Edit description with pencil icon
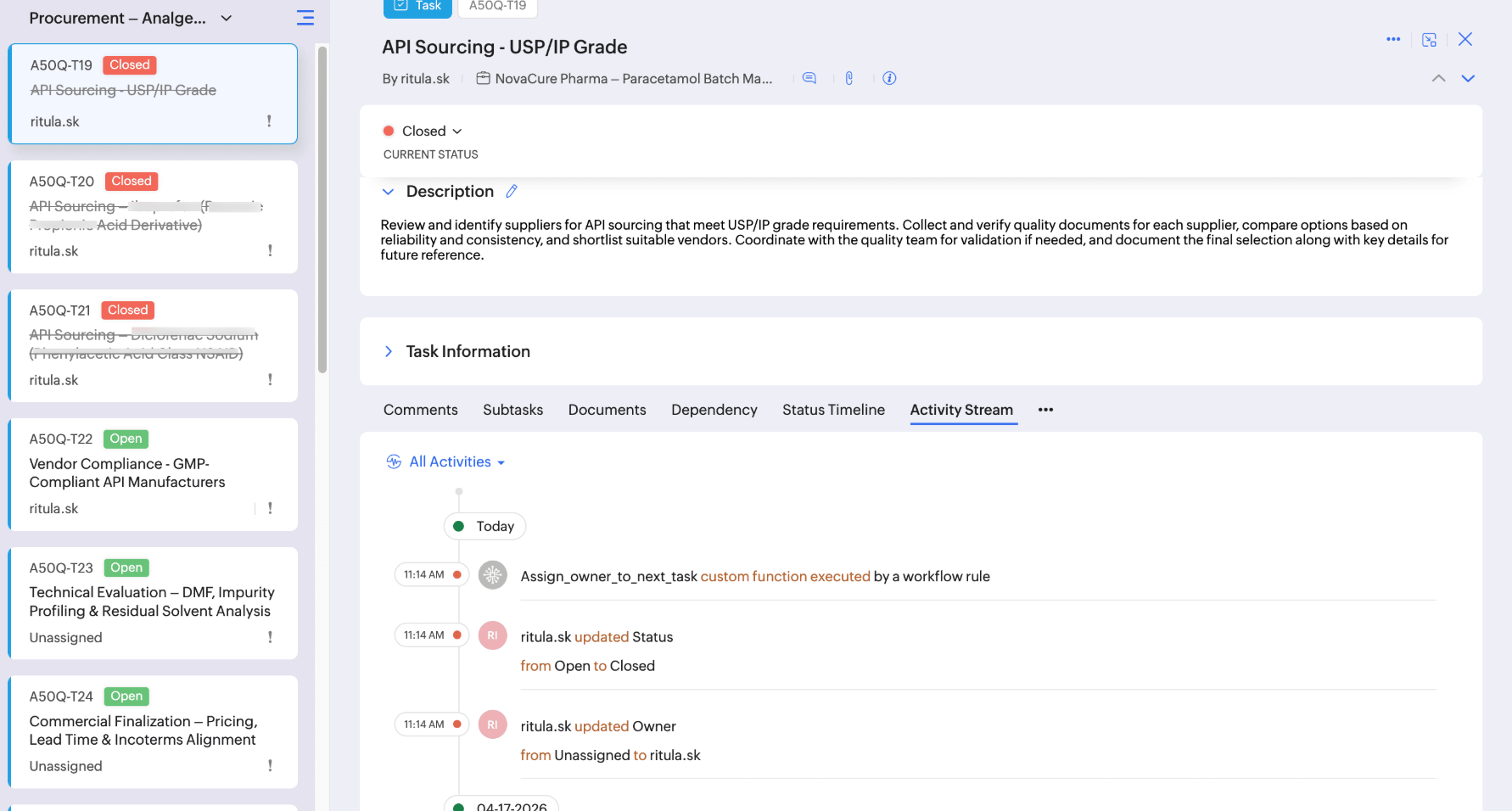The width and height of the screenshot is (1512, 811). (512, 192)
